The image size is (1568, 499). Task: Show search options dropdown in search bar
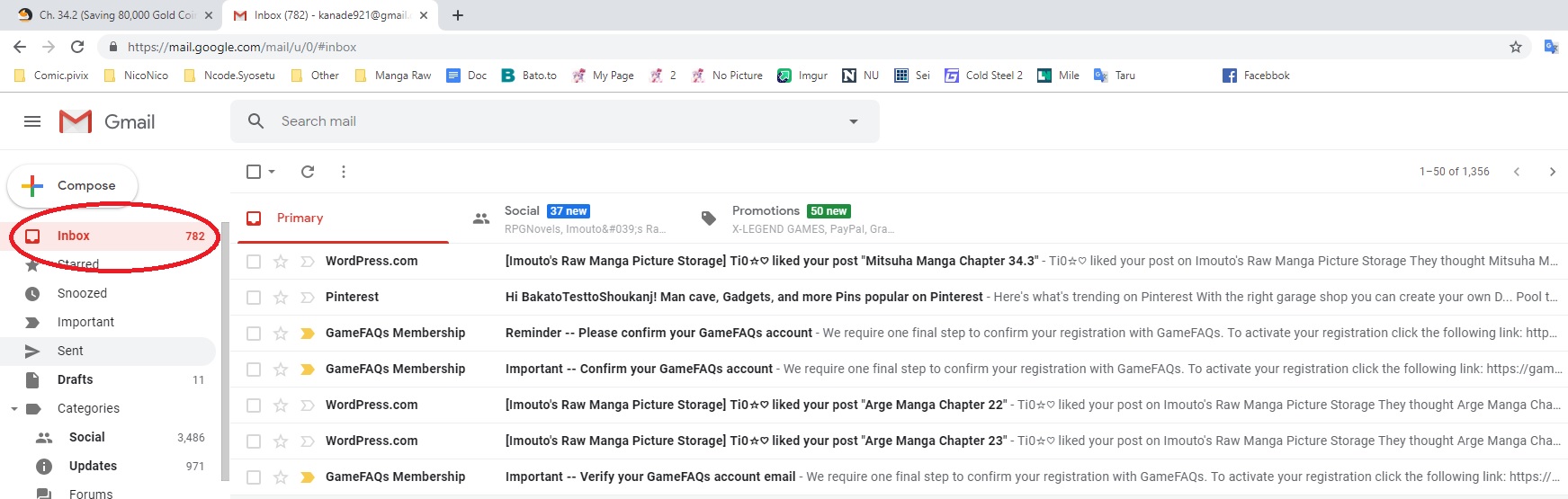tap(854, 121)
